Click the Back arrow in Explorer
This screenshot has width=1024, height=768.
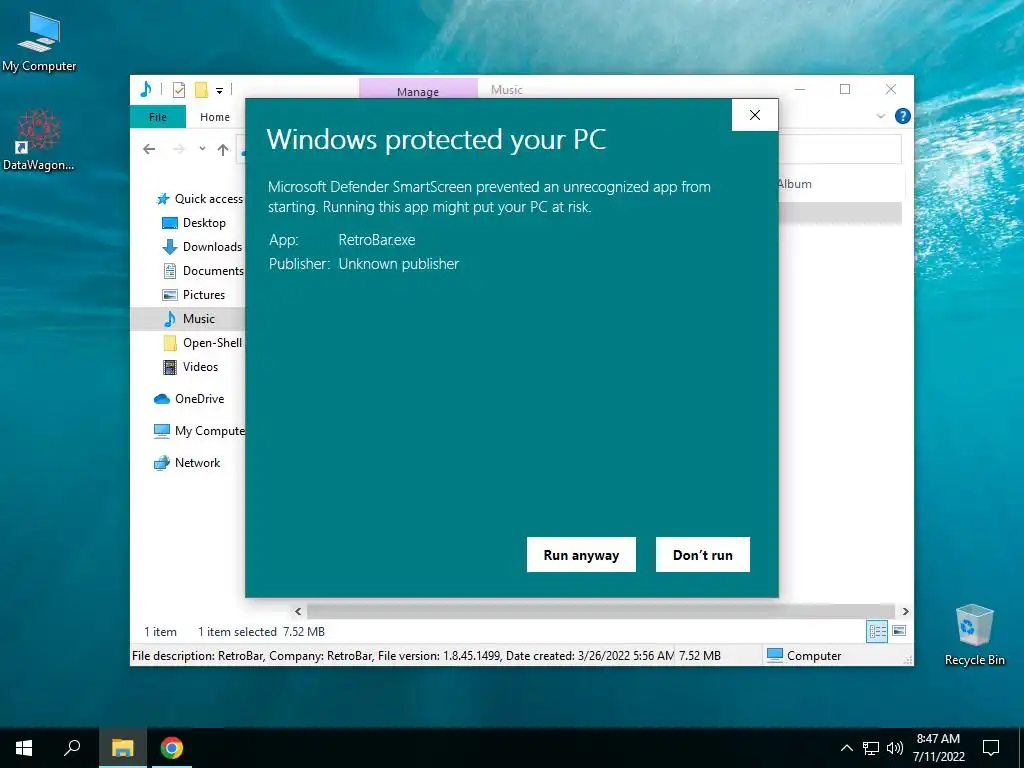[149, 150]
